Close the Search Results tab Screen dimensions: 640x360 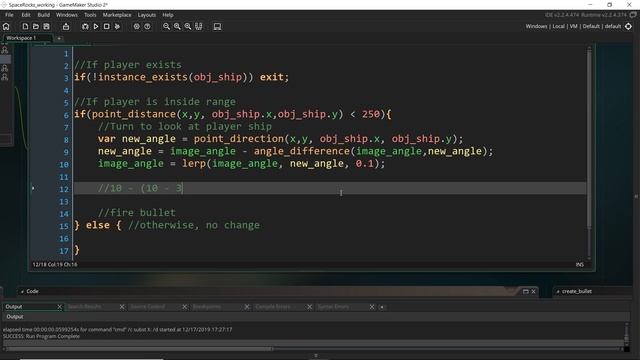click(x=122, y=307)
